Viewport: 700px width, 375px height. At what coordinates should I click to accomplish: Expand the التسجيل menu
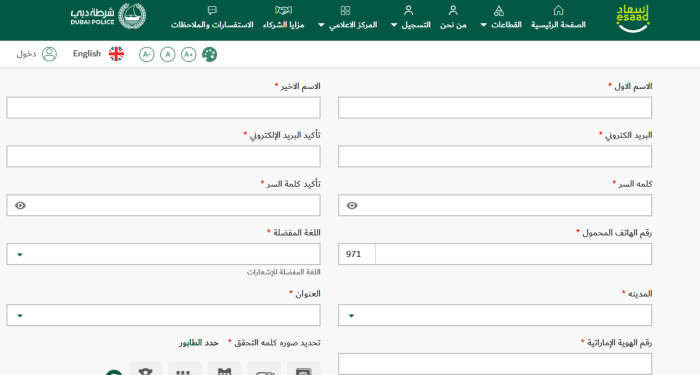[411, 17]
